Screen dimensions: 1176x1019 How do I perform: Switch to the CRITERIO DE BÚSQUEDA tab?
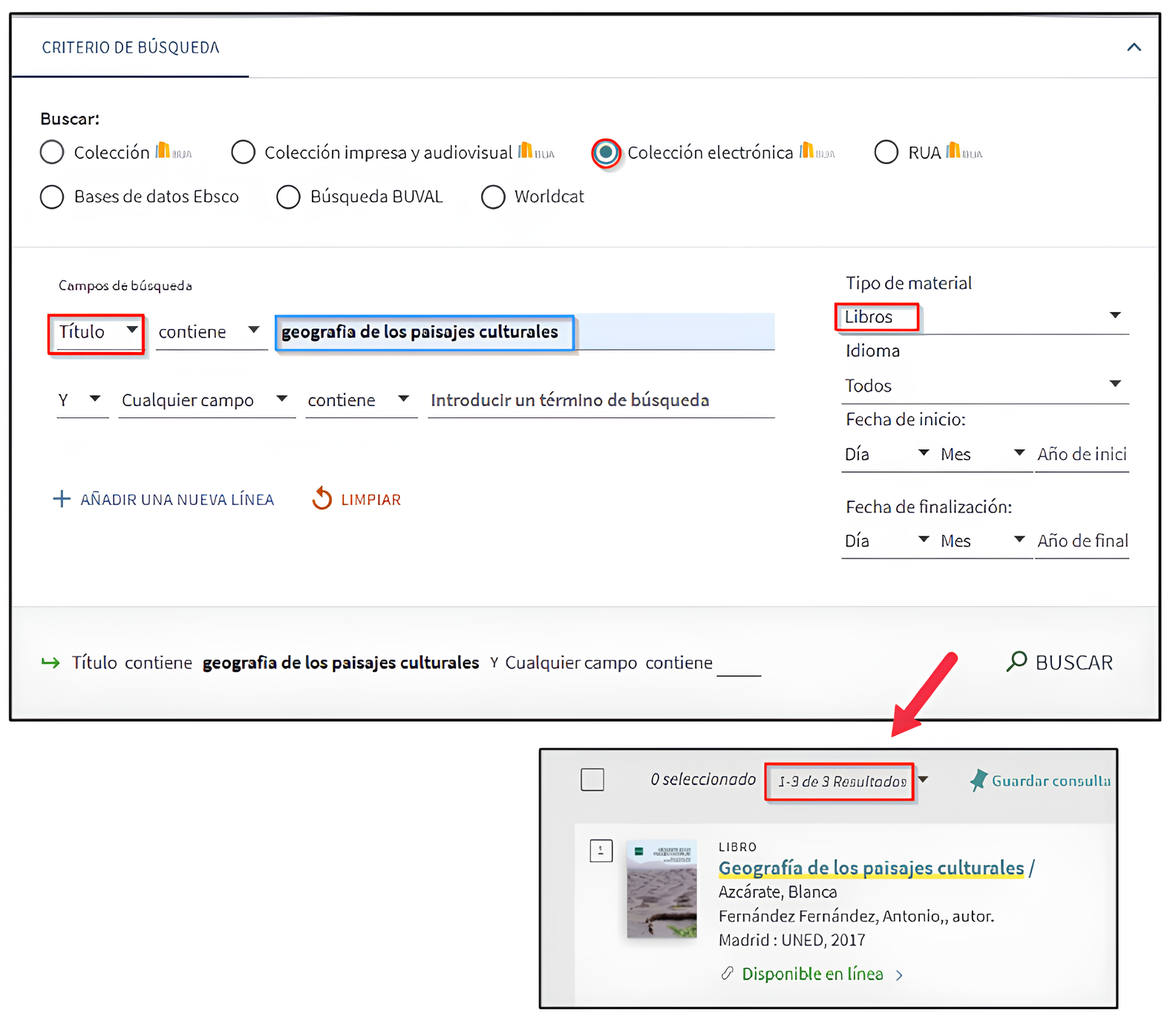131,48
